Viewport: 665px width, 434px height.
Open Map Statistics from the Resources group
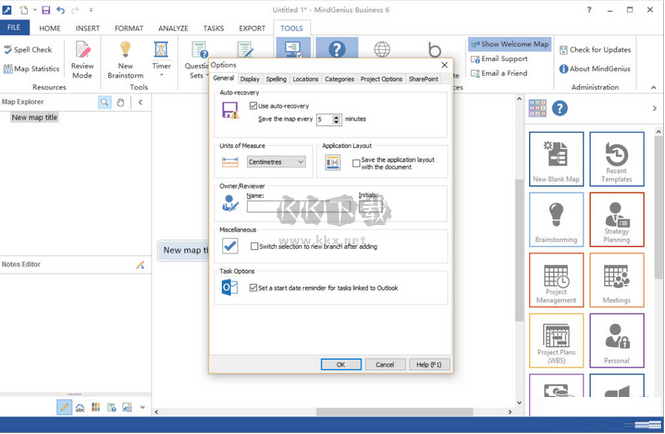pos(31,69)
